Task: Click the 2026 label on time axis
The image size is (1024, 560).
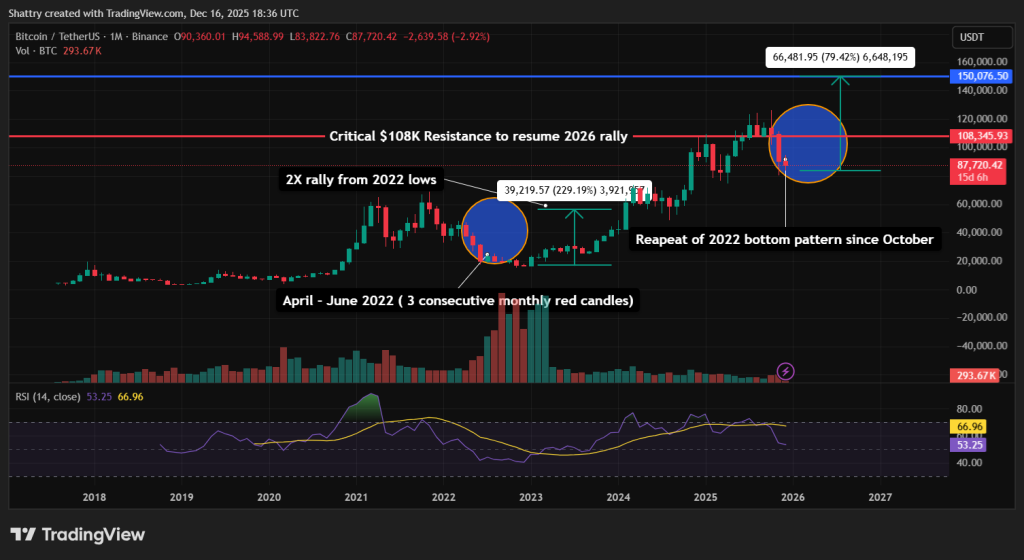Action: click(793, 497)
